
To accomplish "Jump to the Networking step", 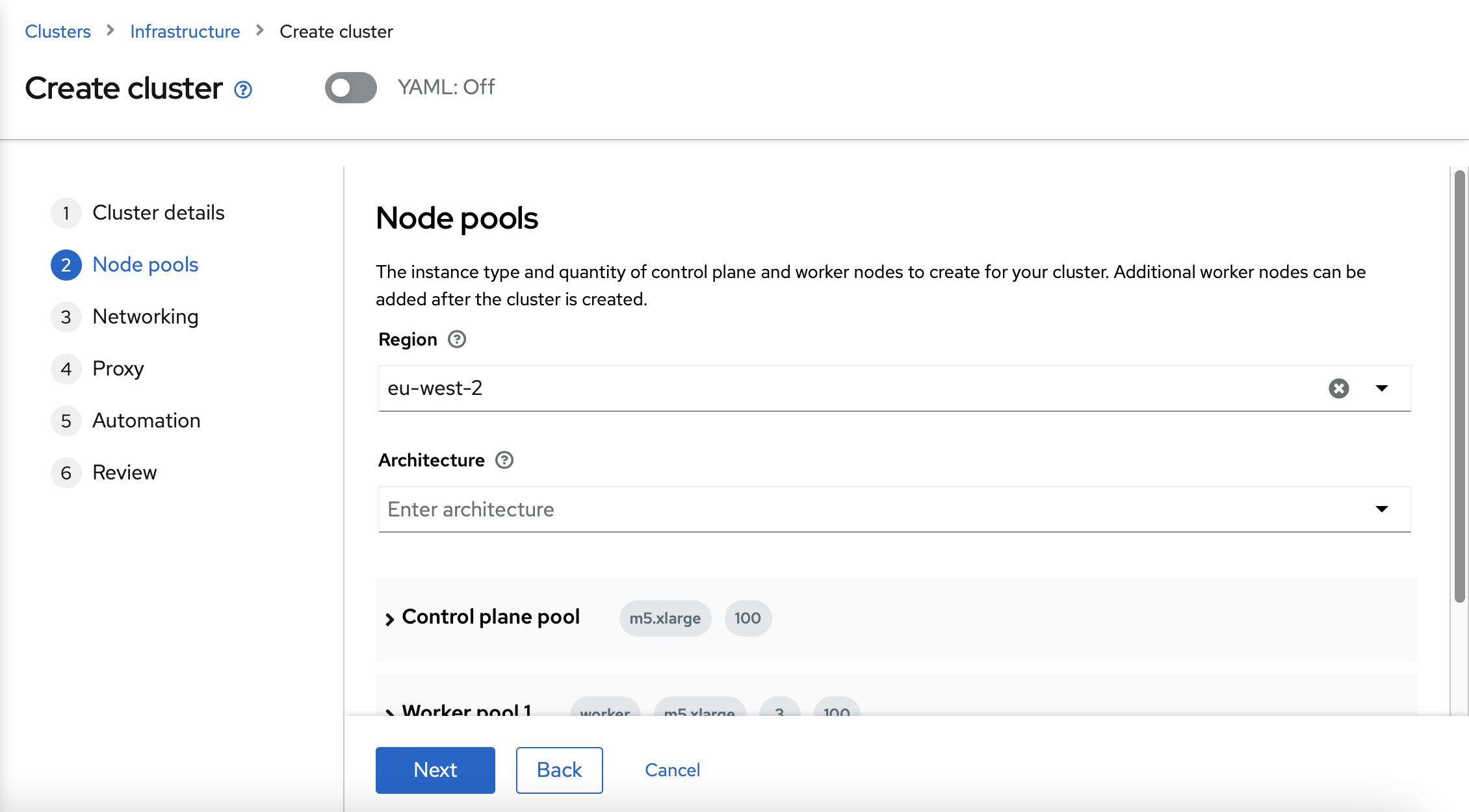I will [125, 317].
